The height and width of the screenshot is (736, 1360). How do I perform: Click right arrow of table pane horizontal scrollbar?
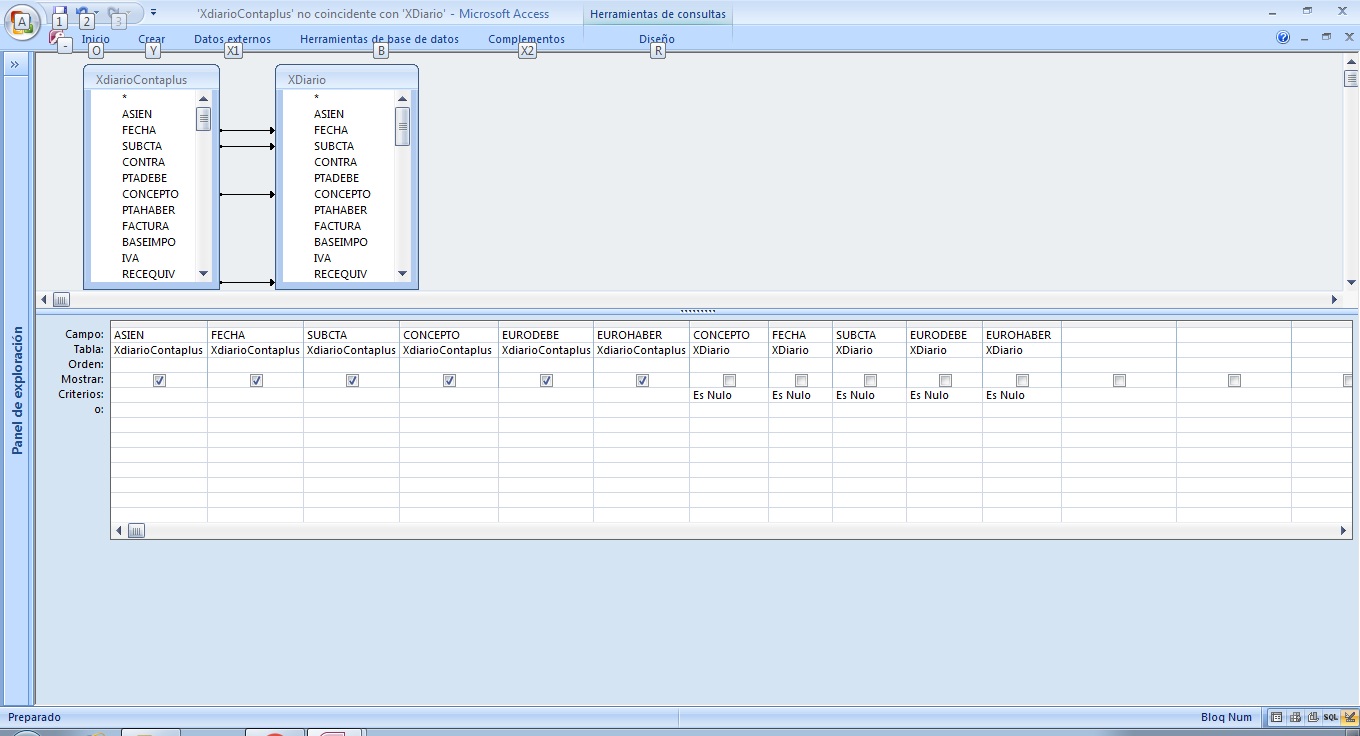[1334, 299]
